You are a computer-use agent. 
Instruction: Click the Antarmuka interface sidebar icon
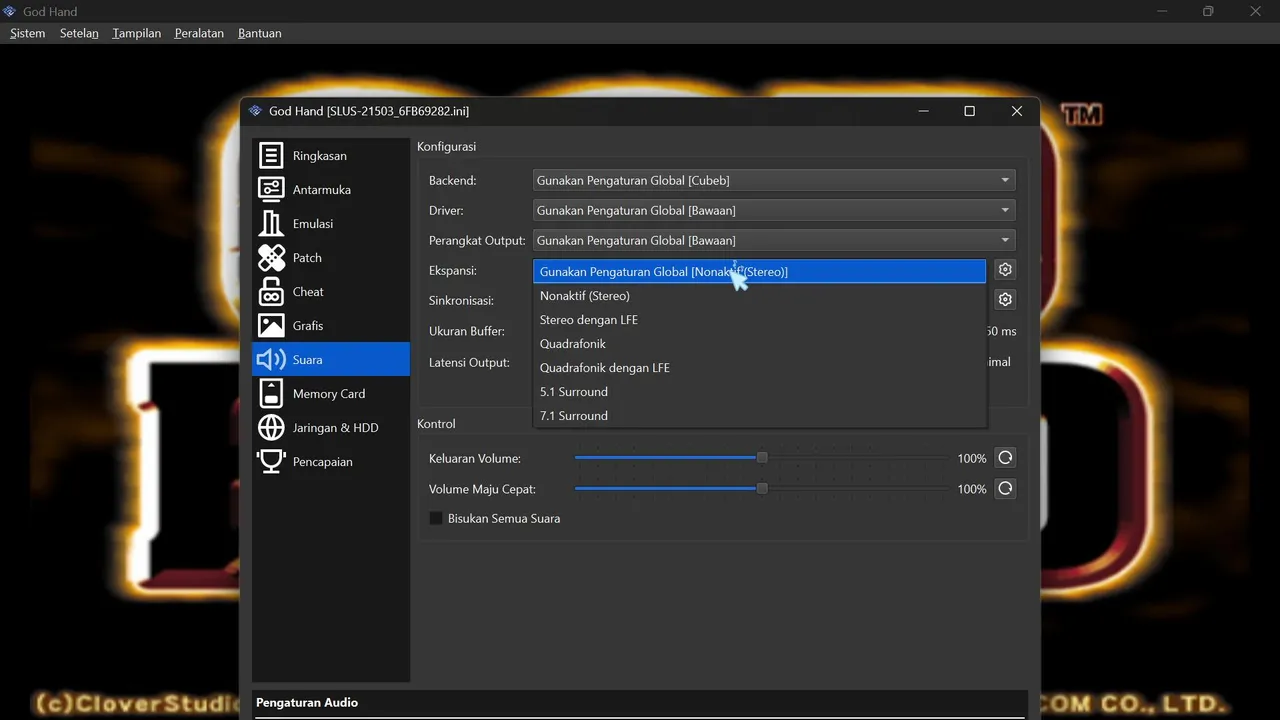(x=271, y=190)
